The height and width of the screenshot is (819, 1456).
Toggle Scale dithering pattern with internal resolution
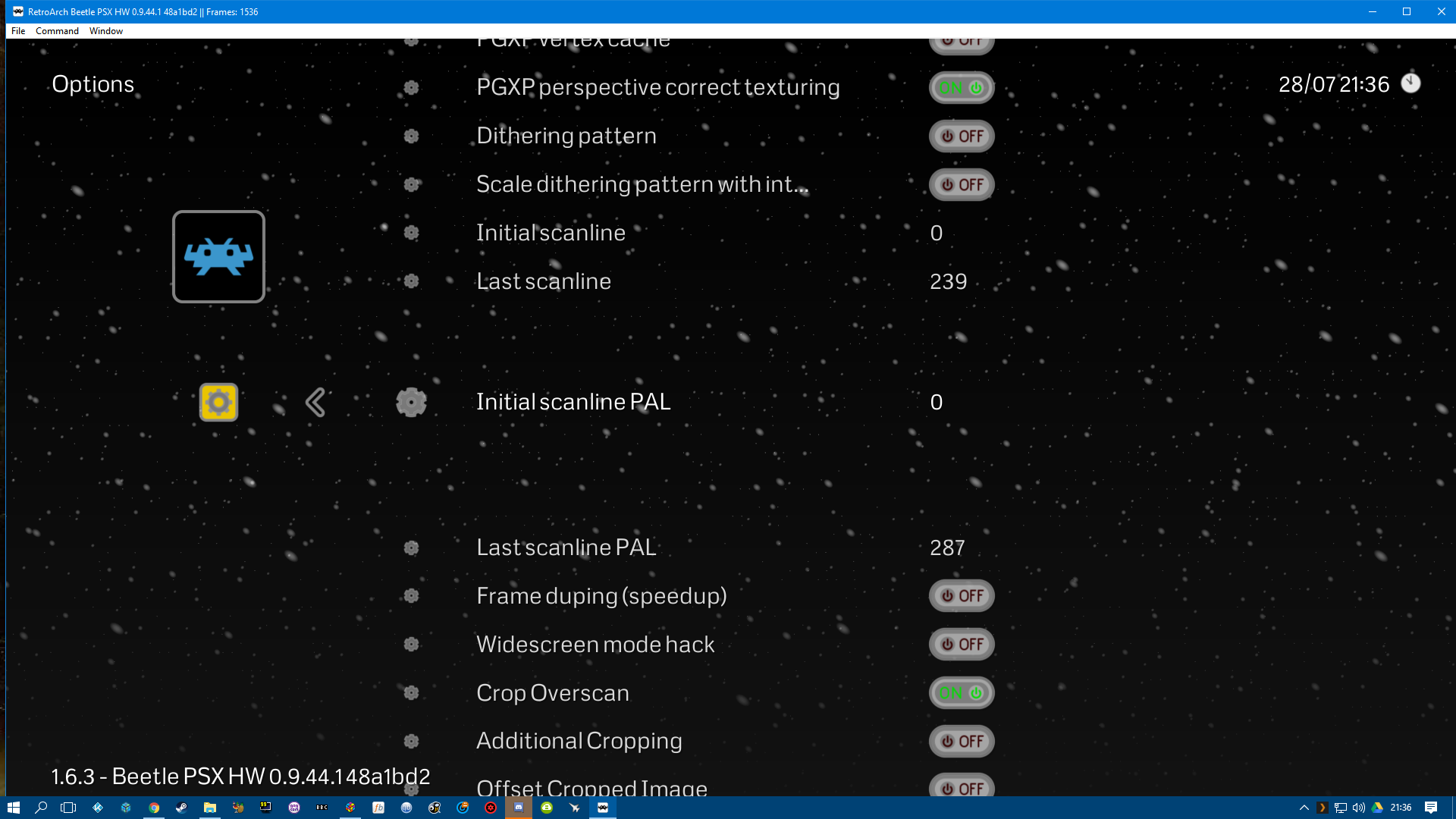click(x=962, y=185)
